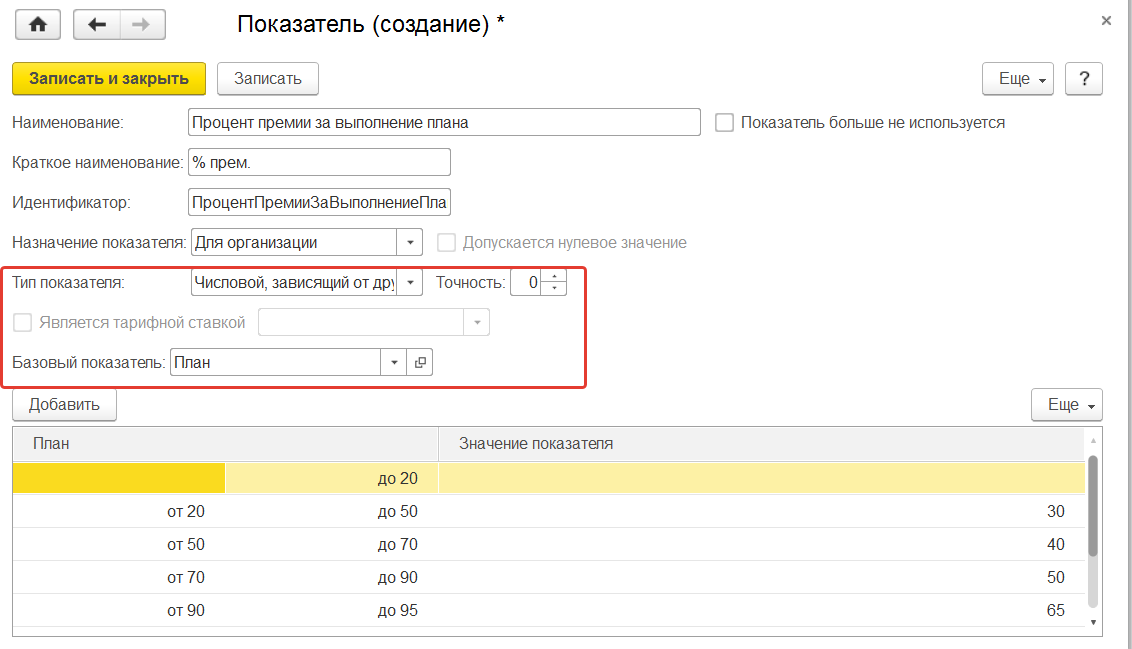Screen dimensions: 1132x649
Task: Go back with the left arrow
Action: click(x=97, y=25)
